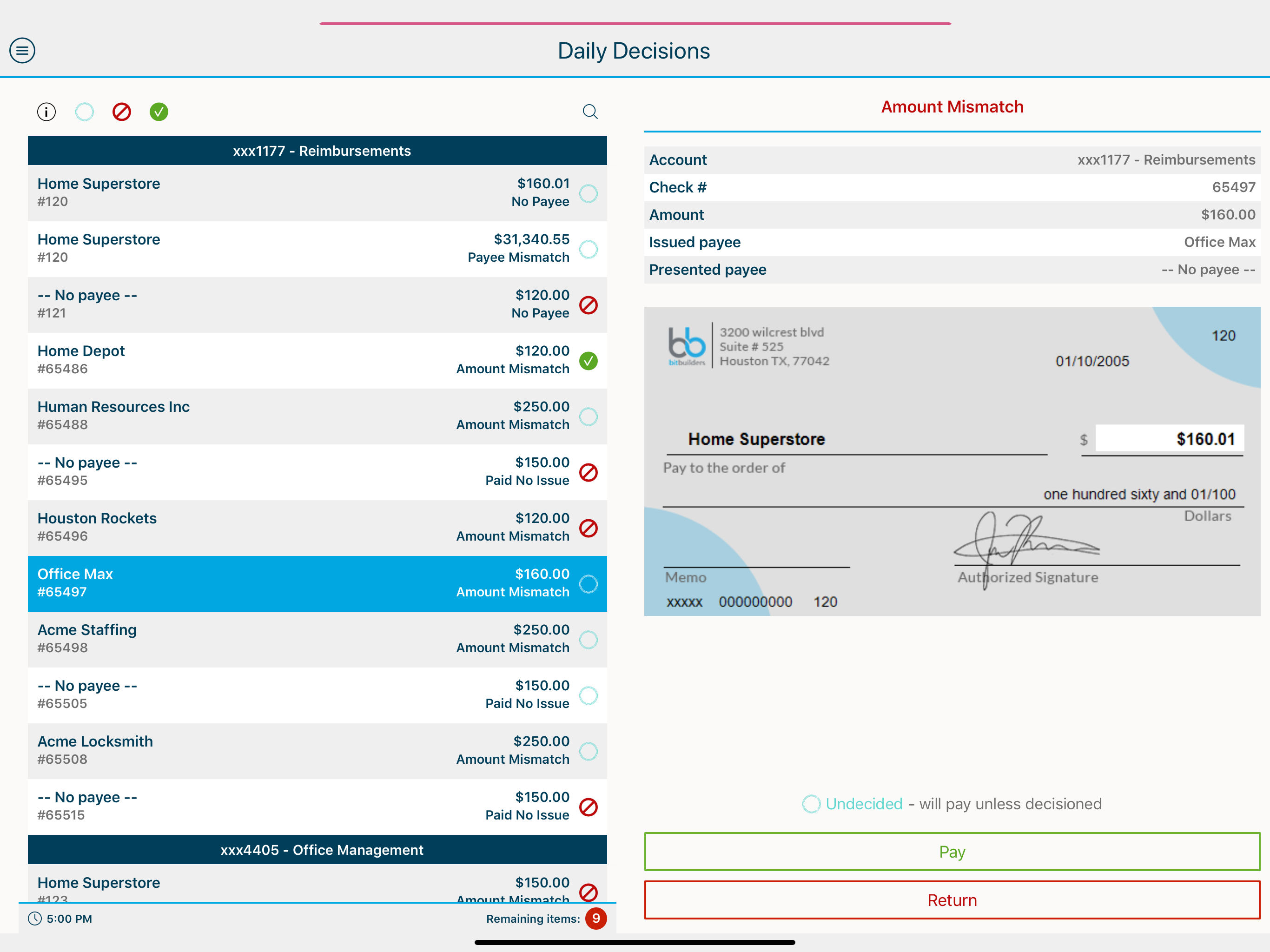Toggle decision circle for Human Resources Inc
Viewport: 1270px width, 952px height.
tap(589, 417)
